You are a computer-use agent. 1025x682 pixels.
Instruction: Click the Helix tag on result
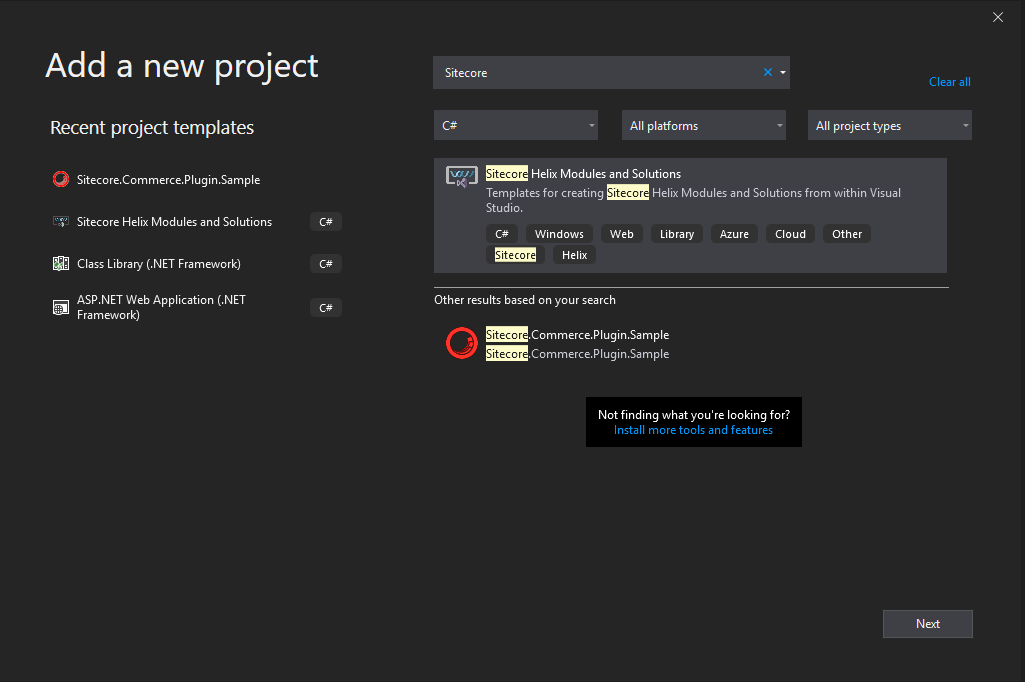pyautogui.click(x=575, y=254)
